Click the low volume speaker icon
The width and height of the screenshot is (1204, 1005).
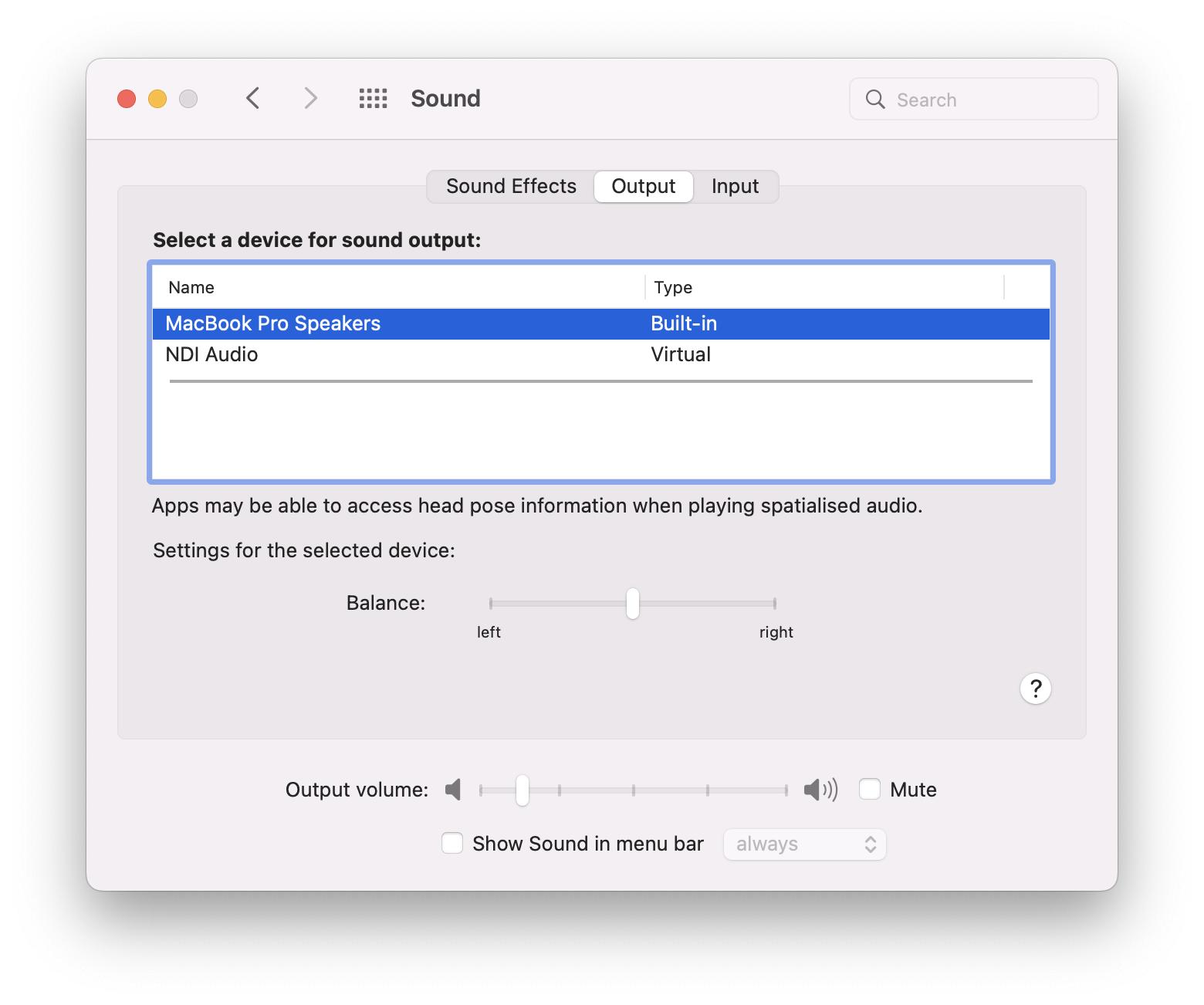point(454,790)
